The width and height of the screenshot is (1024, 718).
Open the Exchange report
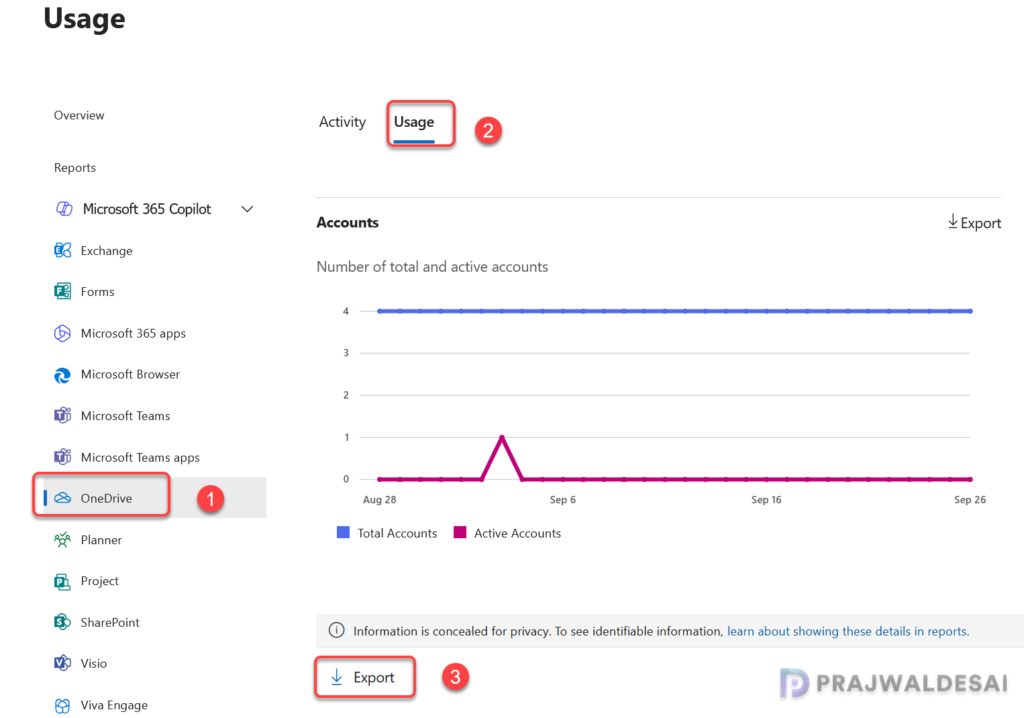[106, 251]
